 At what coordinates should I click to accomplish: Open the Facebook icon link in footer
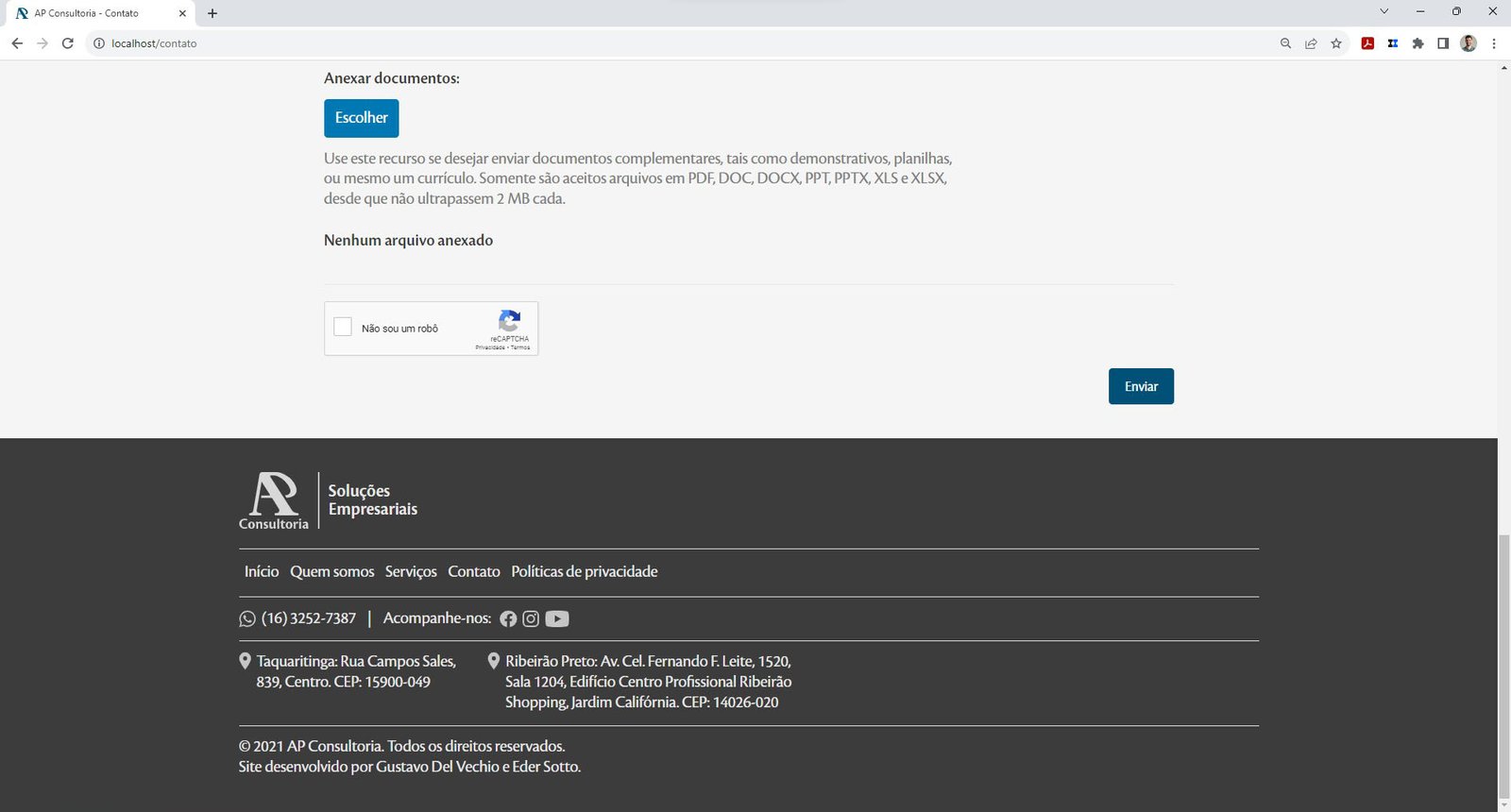pyautogui.click(x=508, y=619)
